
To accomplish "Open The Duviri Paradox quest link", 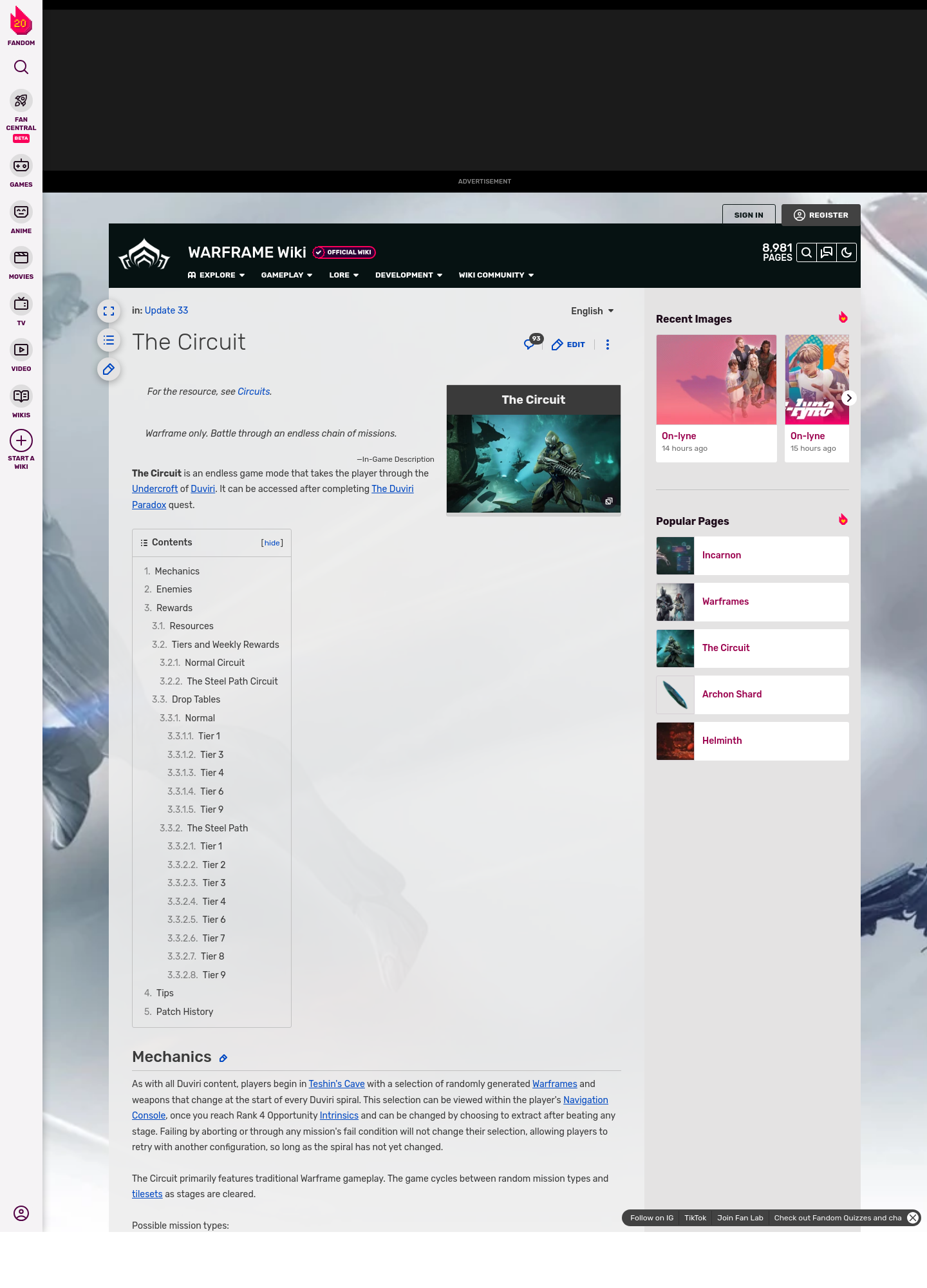I will click(x=392, y=489).
